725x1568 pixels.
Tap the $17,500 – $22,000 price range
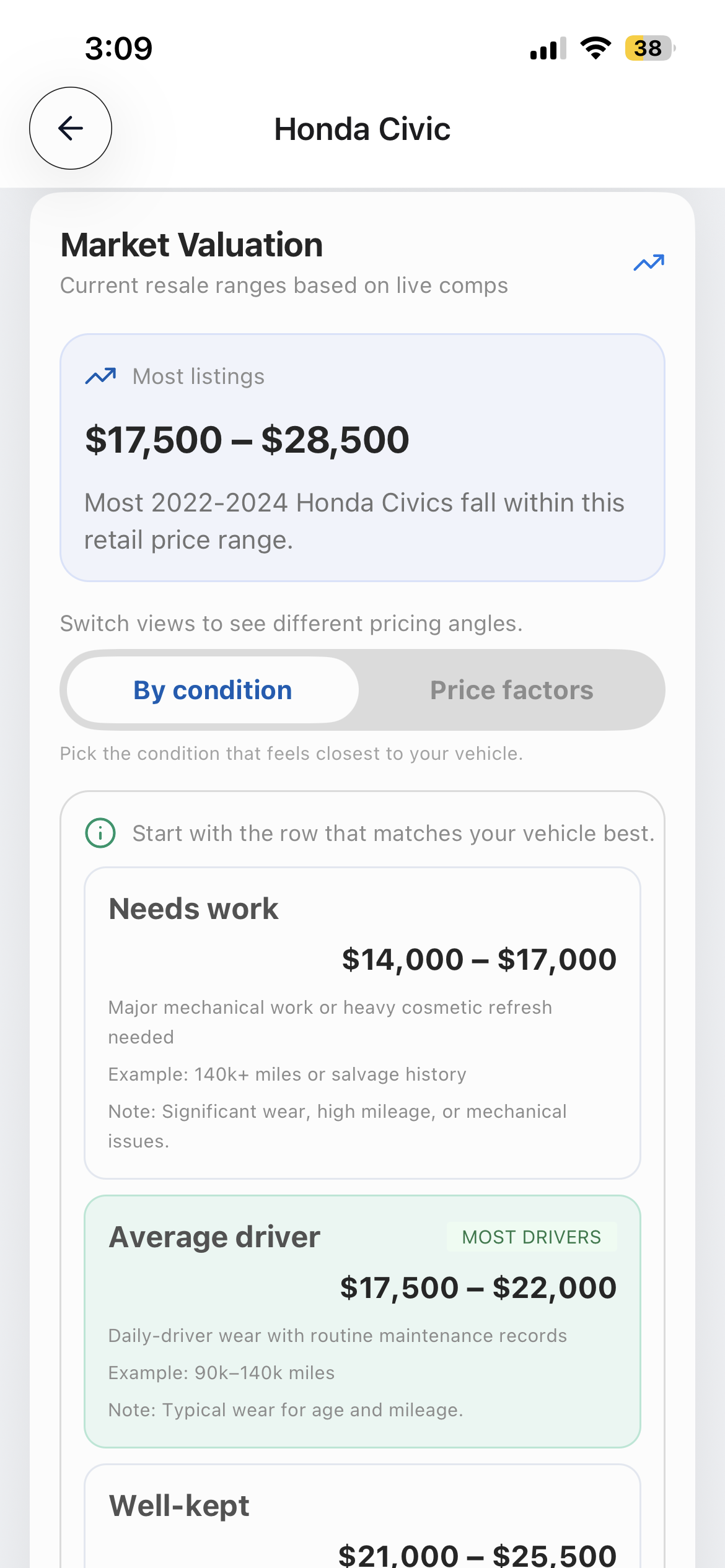(478, 1287)
